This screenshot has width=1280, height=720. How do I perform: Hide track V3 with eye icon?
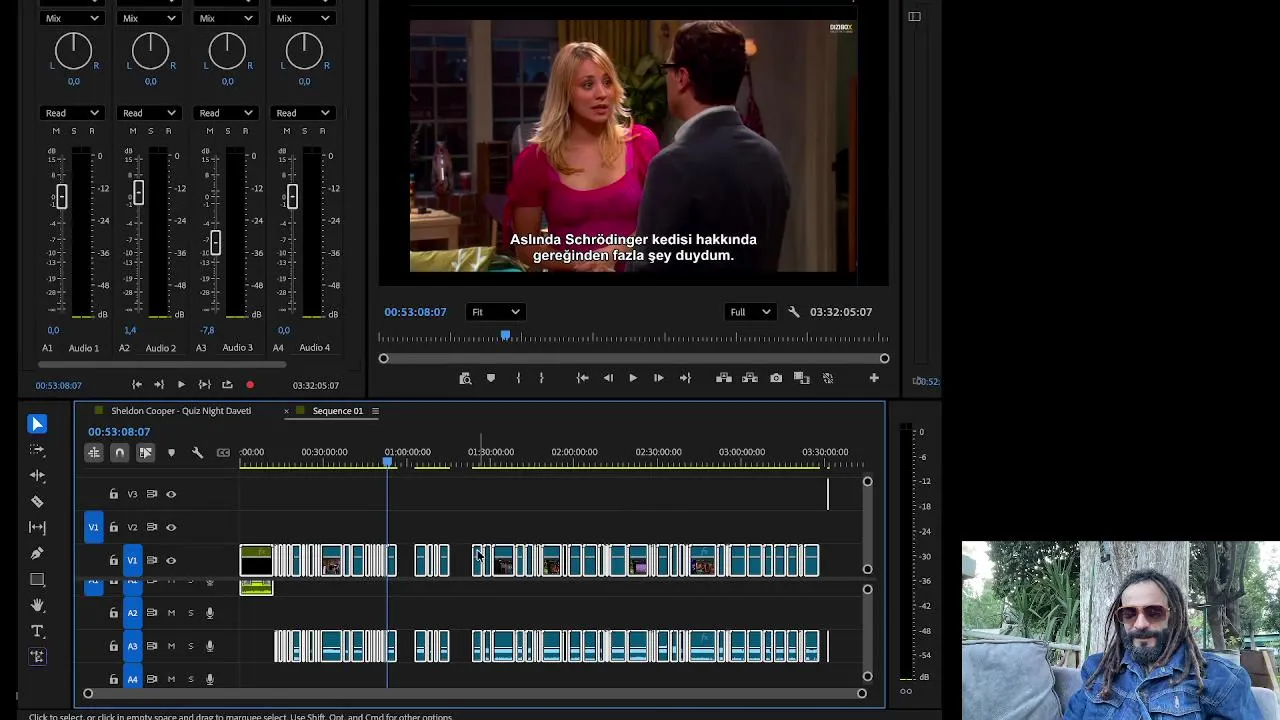tap(171, 494)
